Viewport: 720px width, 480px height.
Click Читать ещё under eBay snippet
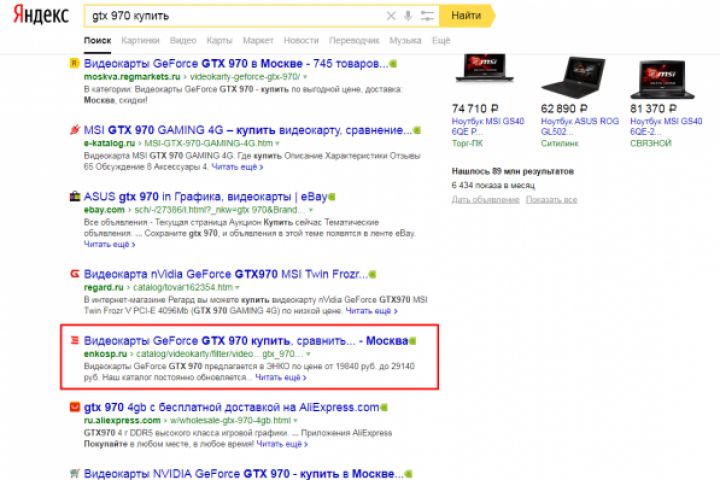110,244
